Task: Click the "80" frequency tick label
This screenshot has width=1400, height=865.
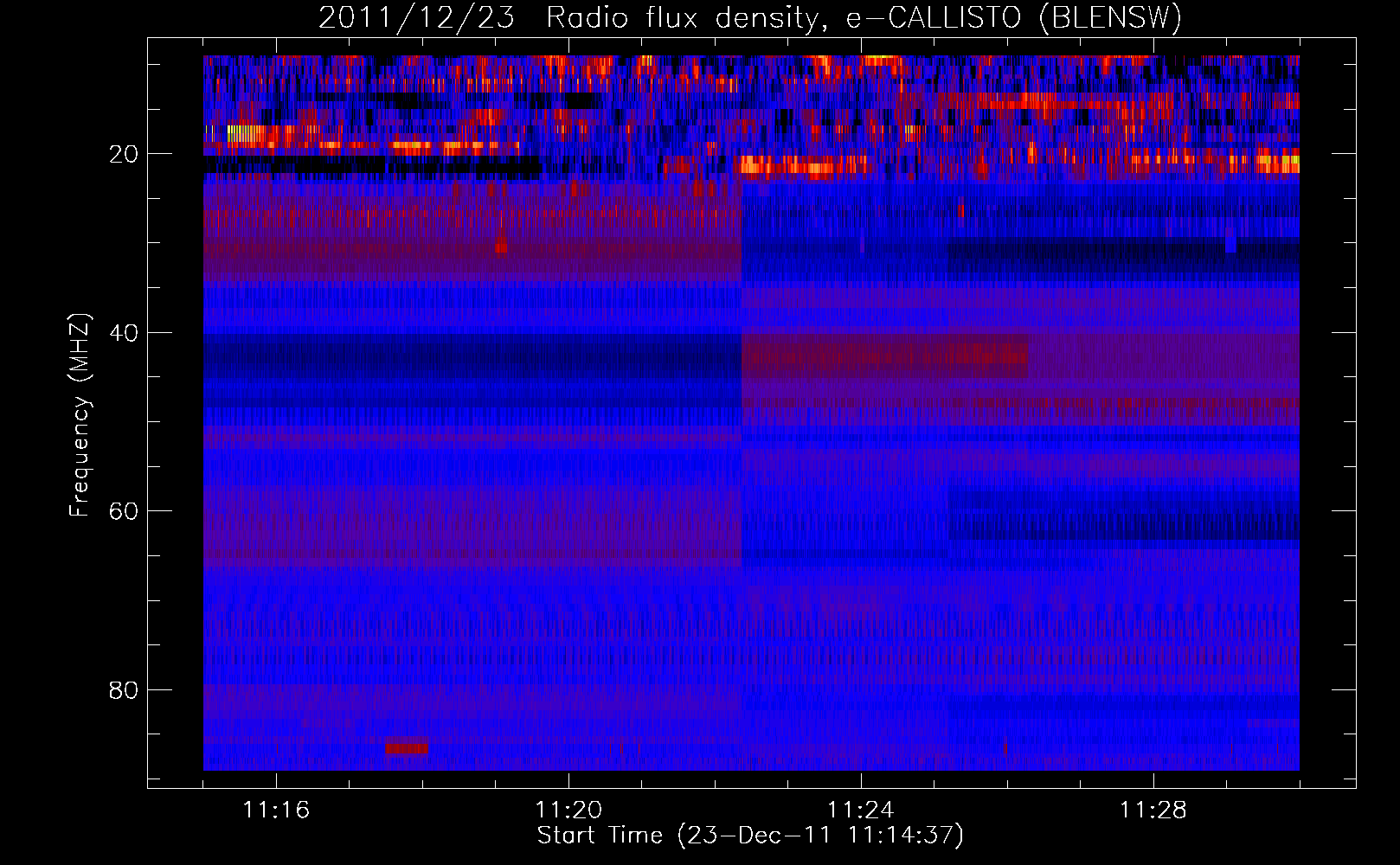Action: (x=125, y=690)
